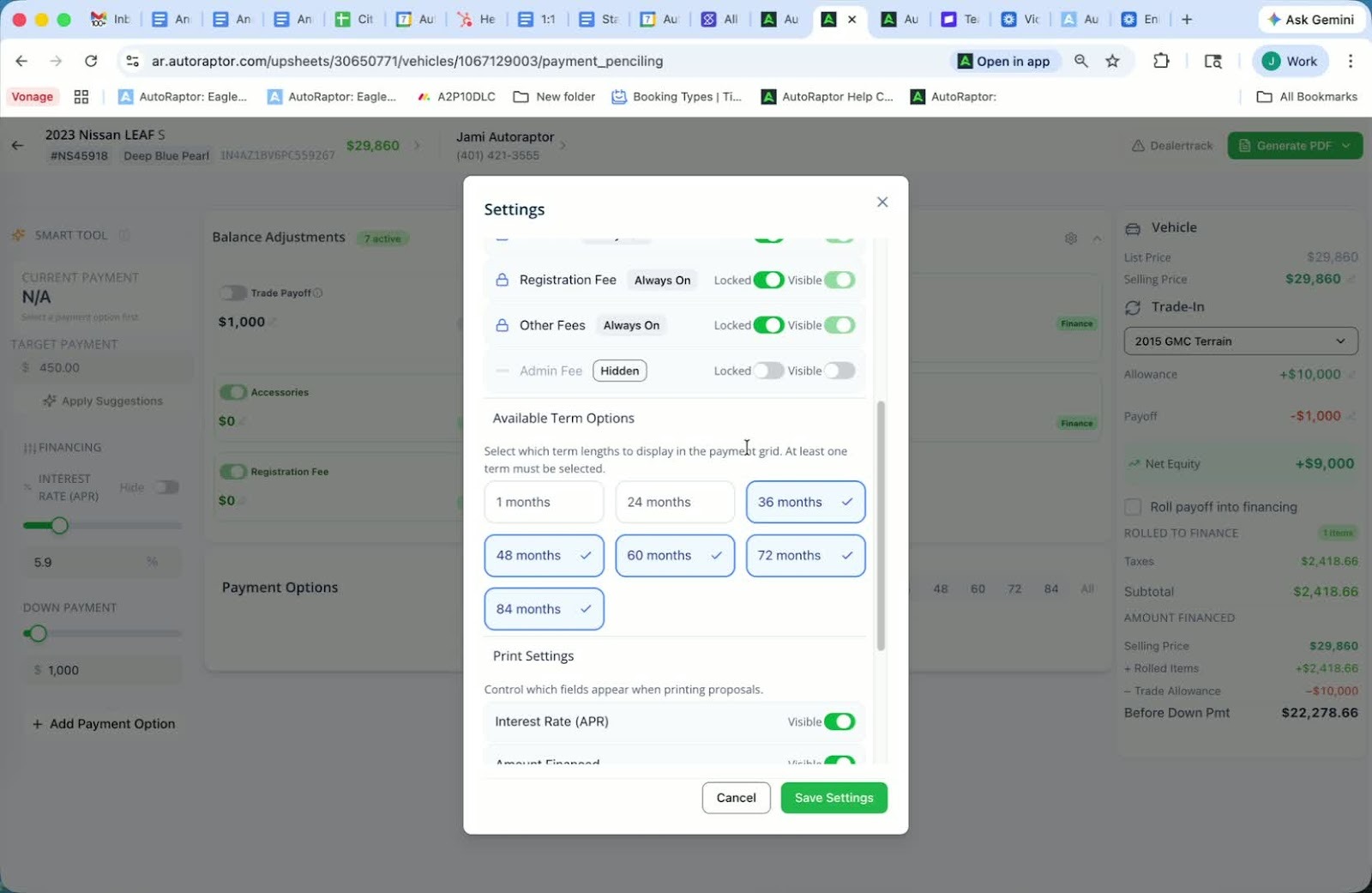1372x893 pixels.
Task: Close the Settings dialog with X icon
Action: click(882, 202)
